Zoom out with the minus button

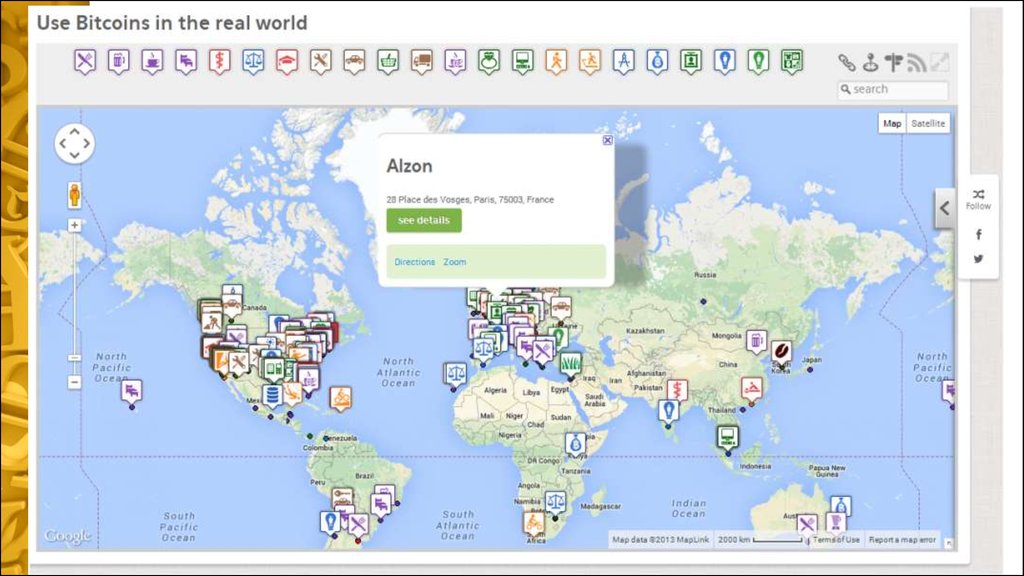click(x=74, y=382)
